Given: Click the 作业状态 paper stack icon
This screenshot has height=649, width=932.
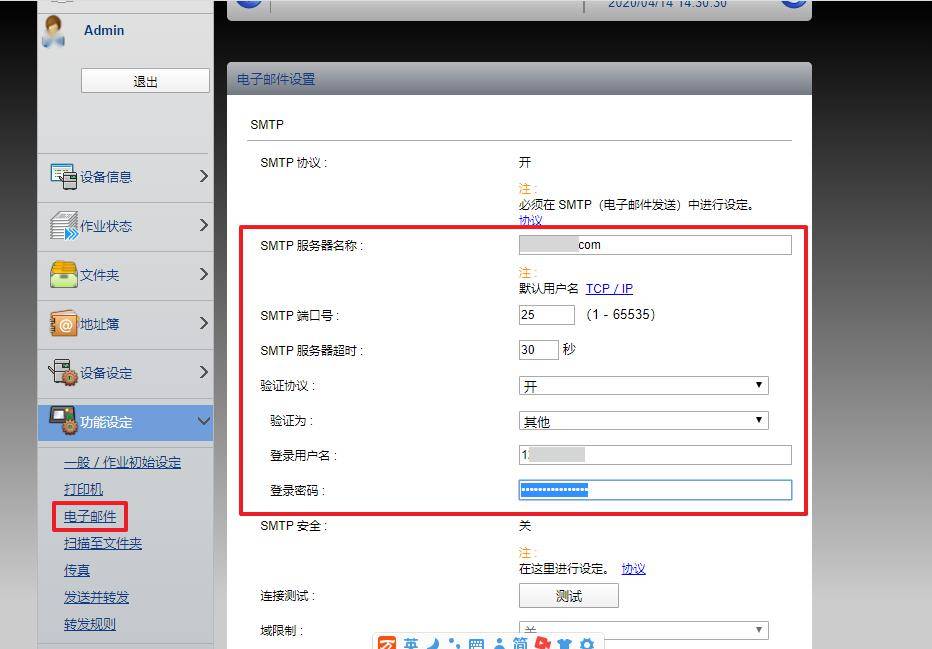Looking at the screenshot, I should pyautogui.click(x=63, y=225).
